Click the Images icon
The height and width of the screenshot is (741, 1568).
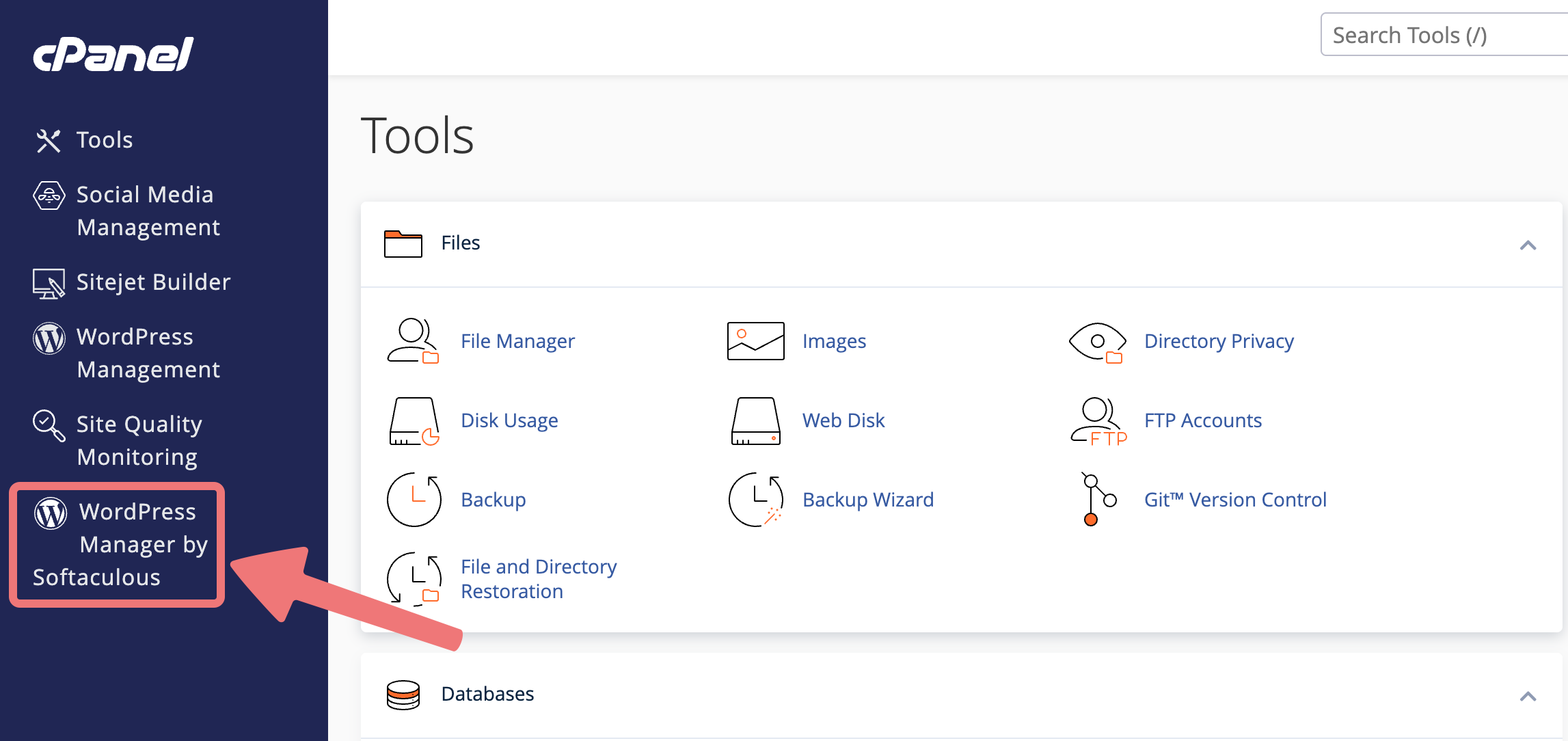pyautogui.click(x=755, y=340)
